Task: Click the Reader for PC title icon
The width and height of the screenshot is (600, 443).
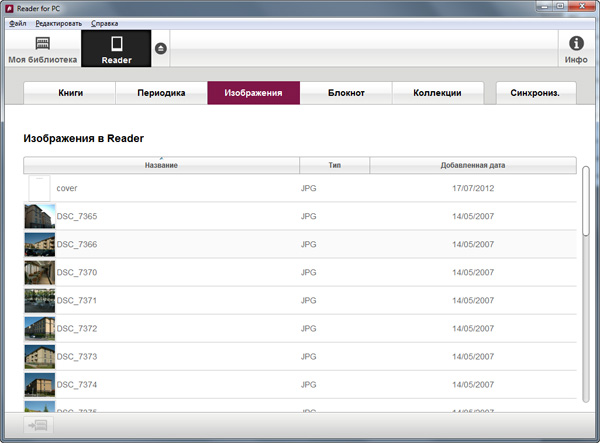Action: (8, 7)
